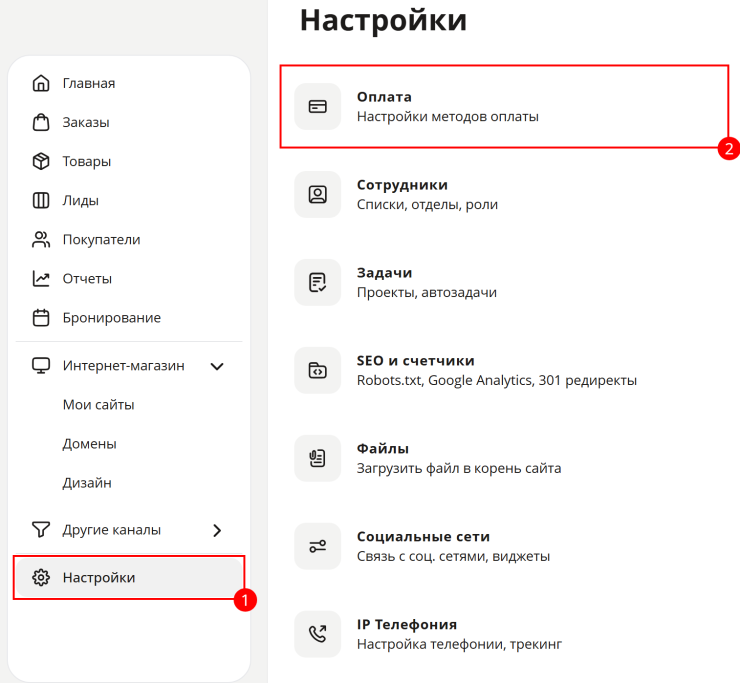Viewport: 740px width, 683px height.
Task: Collapse the Интернет-магазин section chevron
Action: tap(217, 366)
